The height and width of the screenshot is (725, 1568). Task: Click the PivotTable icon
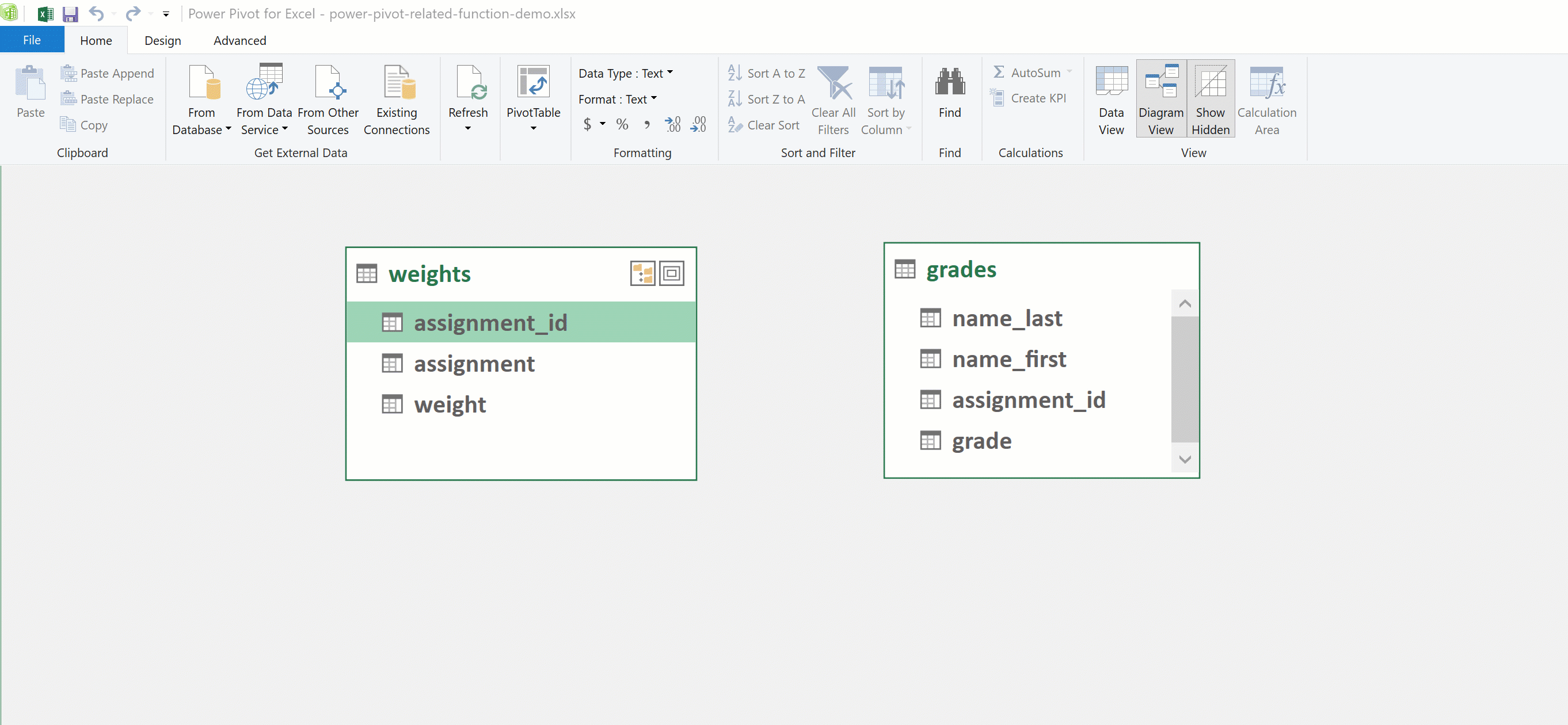[533, 83]
